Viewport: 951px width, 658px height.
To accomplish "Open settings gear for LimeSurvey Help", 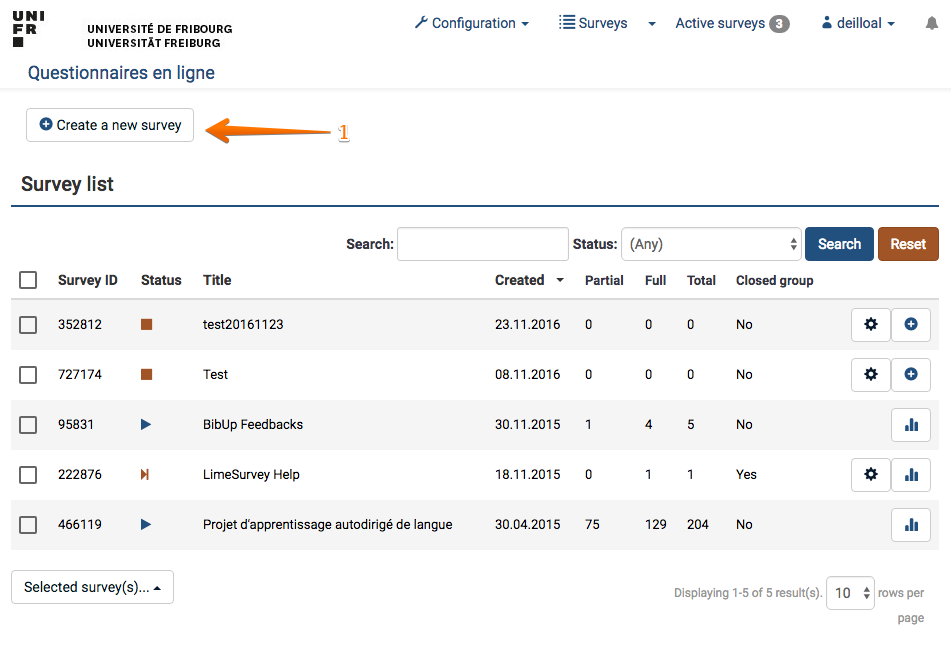I will [x=870, y=475].
